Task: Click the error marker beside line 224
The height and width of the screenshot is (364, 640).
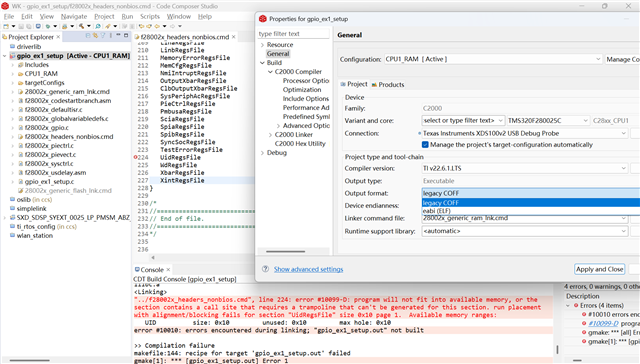Action: click(x=135, y=157)
